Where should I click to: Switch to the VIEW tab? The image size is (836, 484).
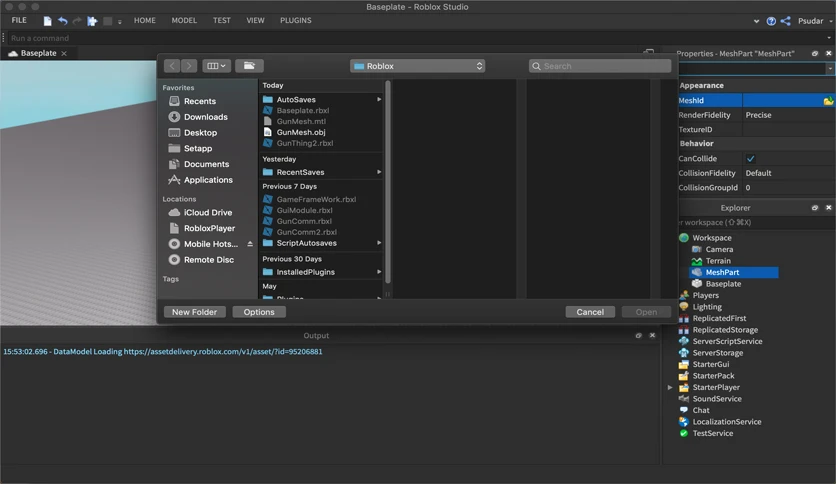point(255,20)
